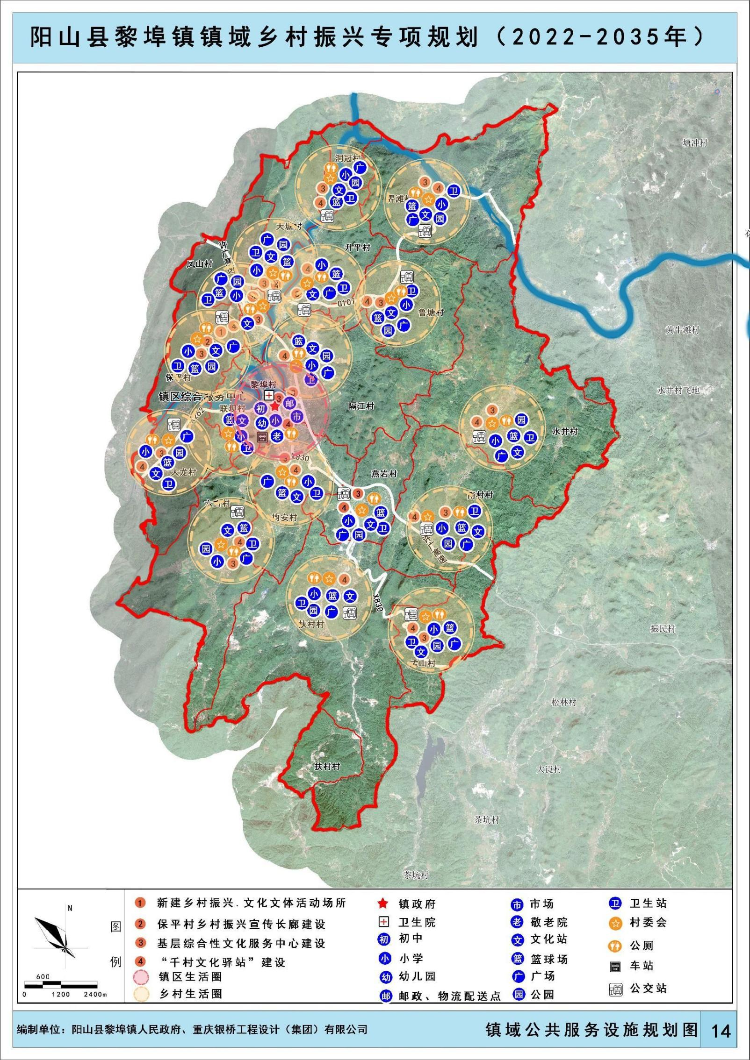Screen dimensions: 750x1060
Task: Click the 燕岩村 village label
Action: [x=383, y=474]
